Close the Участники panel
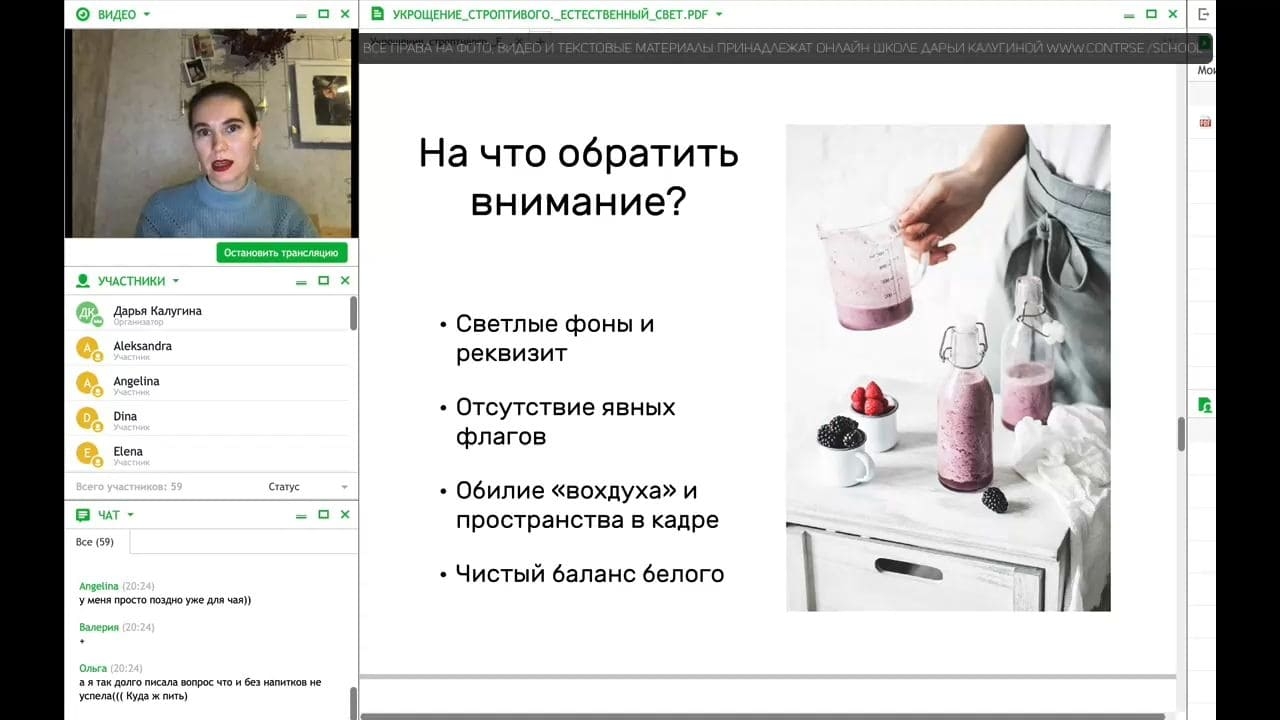This screenshot has height=720, width=1280. tap(345, 281)
